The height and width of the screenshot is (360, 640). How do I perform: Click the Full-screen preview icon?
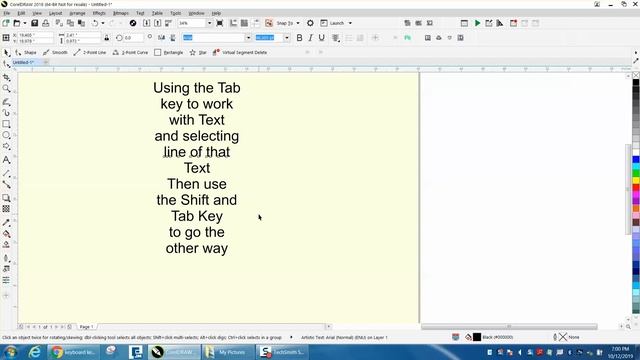220,23
